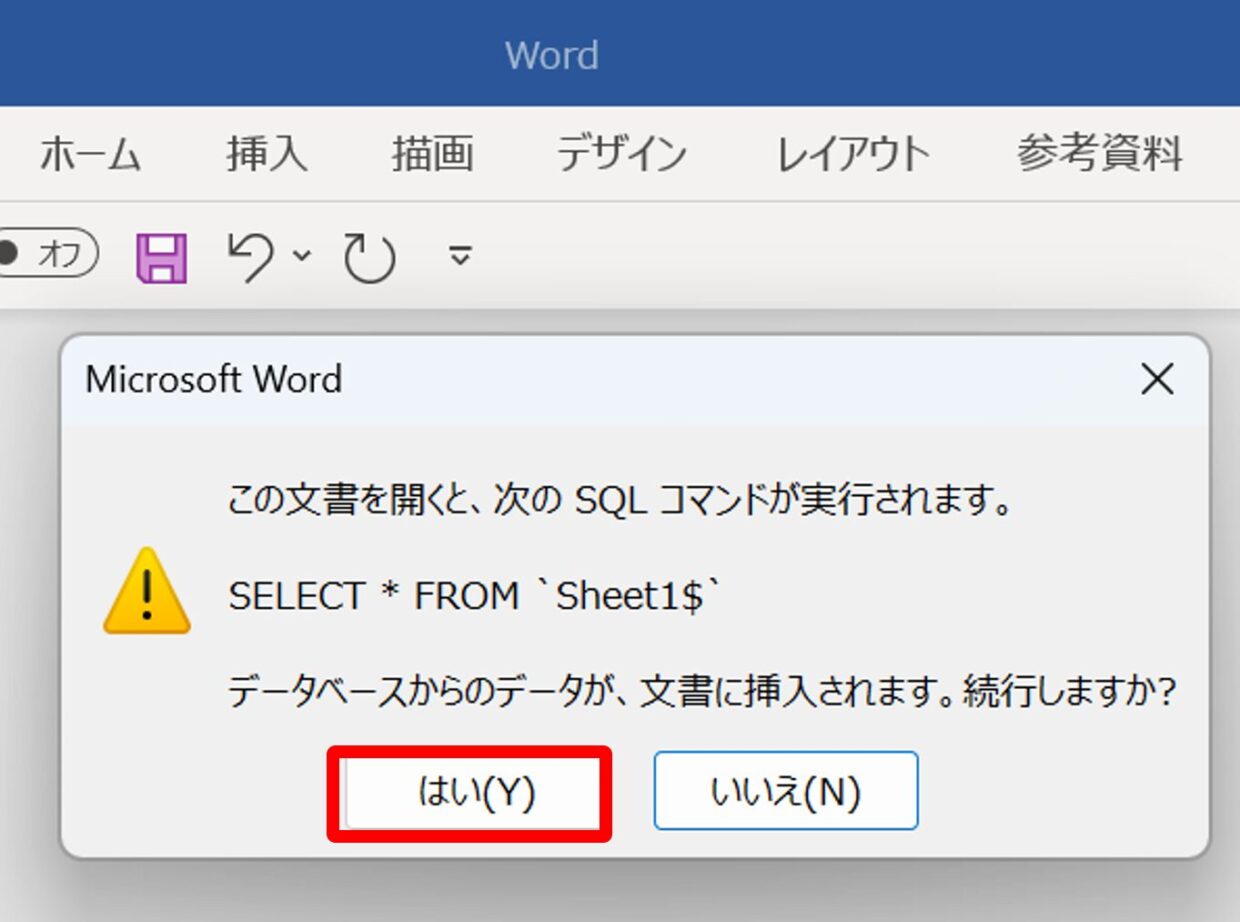Click the 続行しますか? confirmation message
Image resolution: width=1240 pixels, height=922 pixels.
pyautogui.click(x=700, y=692)
